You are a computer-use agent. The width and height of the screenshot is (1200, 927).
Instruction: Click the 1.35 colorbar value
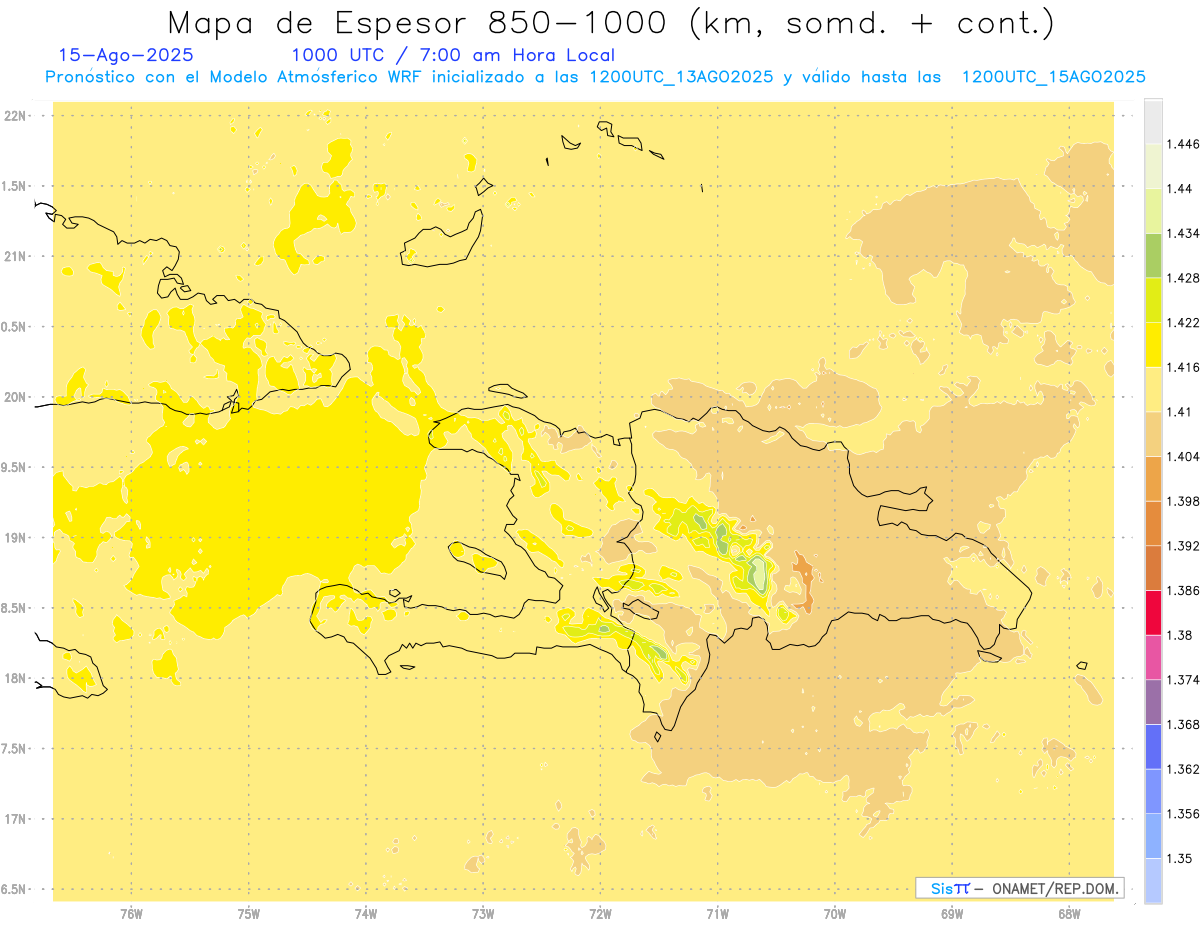pos(1180,859)
